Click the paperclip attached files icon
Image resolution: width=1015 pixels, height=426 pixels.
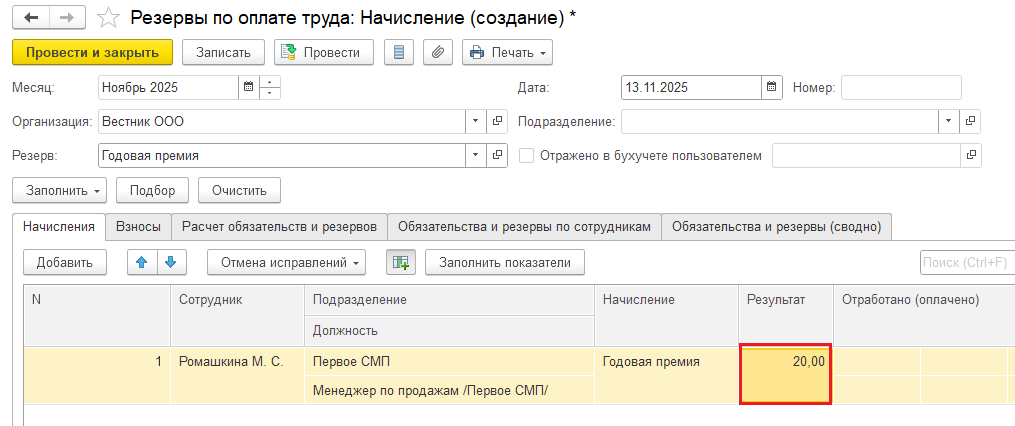(438, 52)
